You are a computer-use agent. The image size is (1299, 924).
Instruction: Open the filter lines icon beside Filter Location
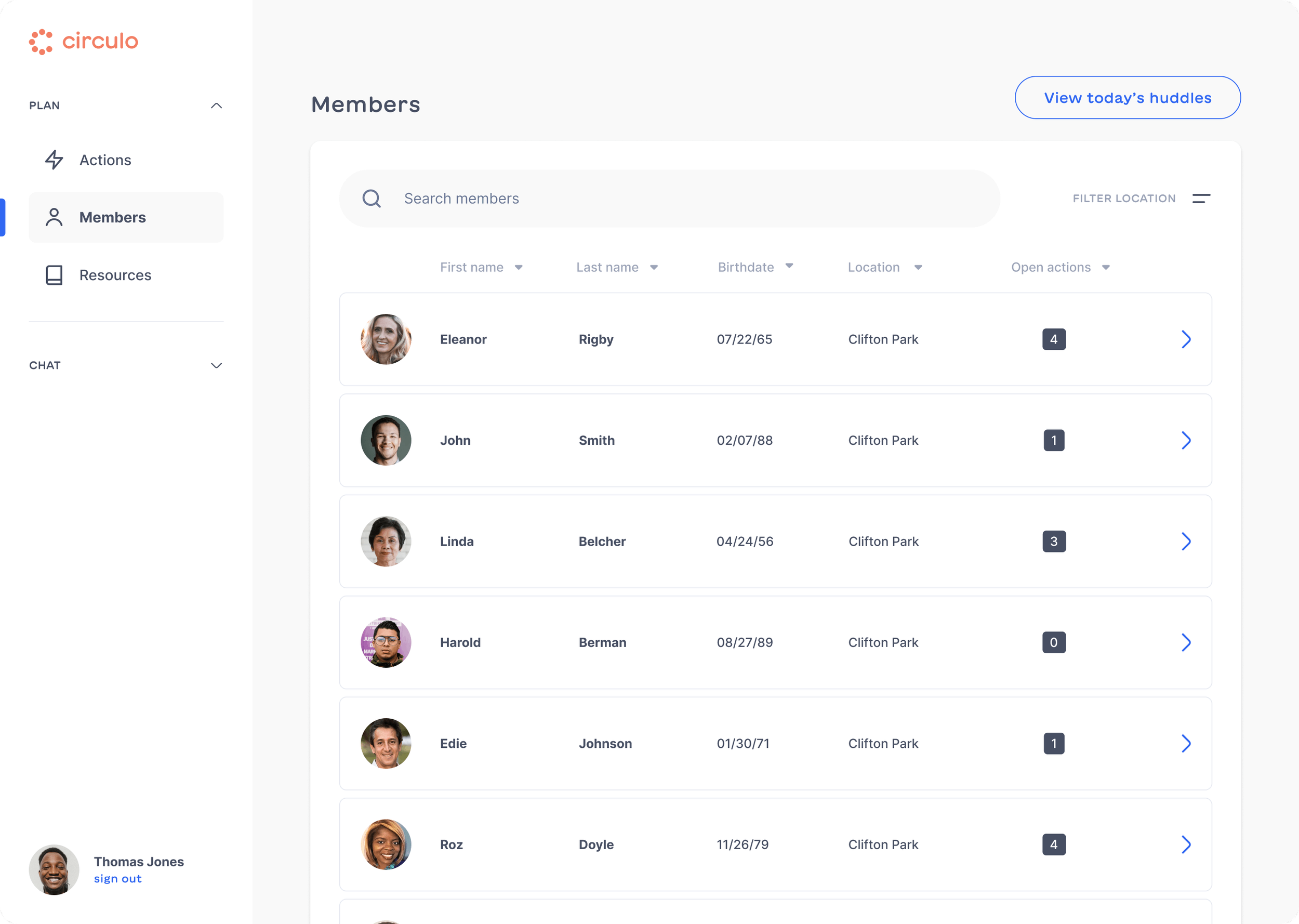coord(1202,199)
